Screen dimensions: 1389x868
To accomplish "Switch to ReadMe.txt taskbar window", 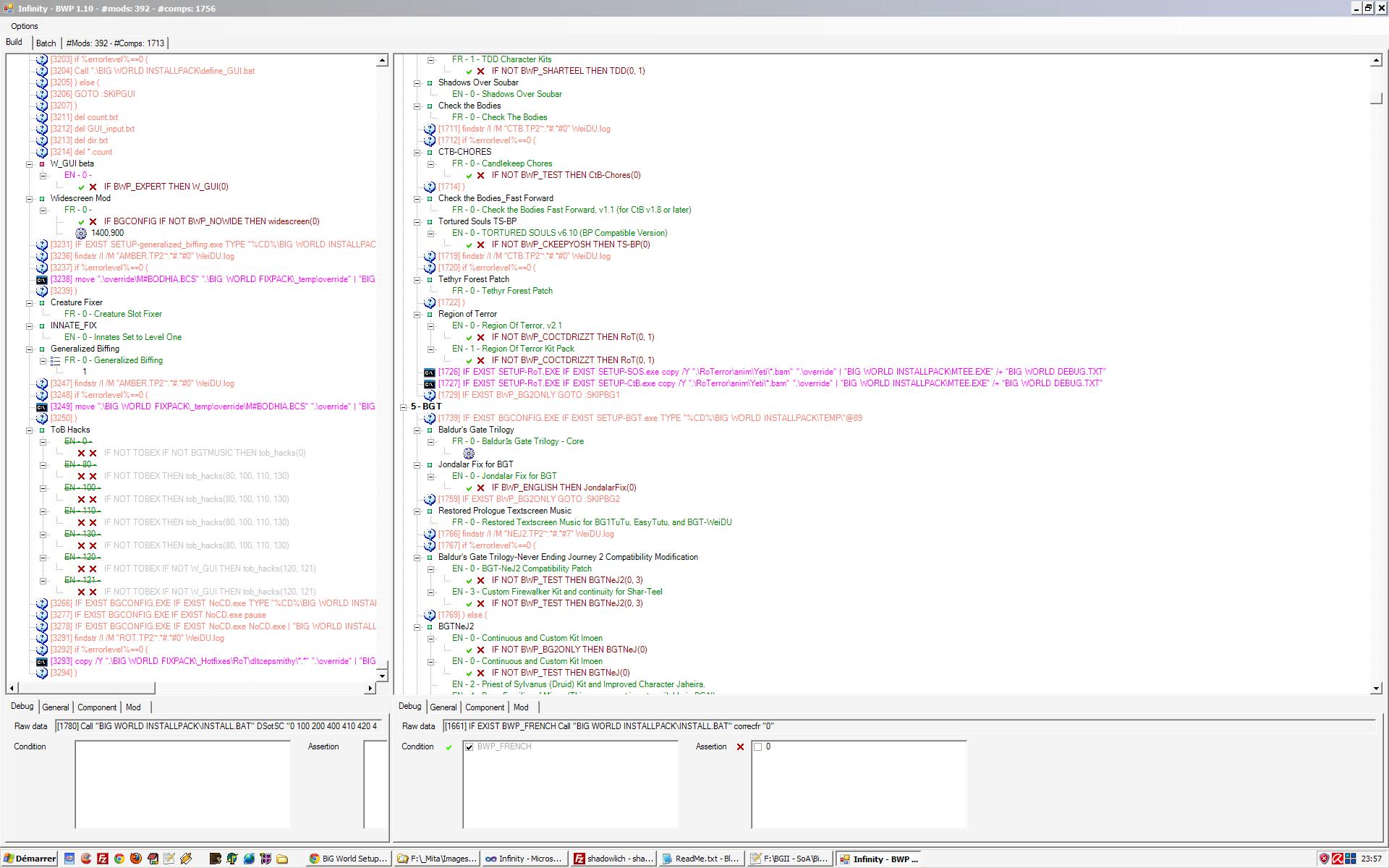I will (x=700, y=859).
